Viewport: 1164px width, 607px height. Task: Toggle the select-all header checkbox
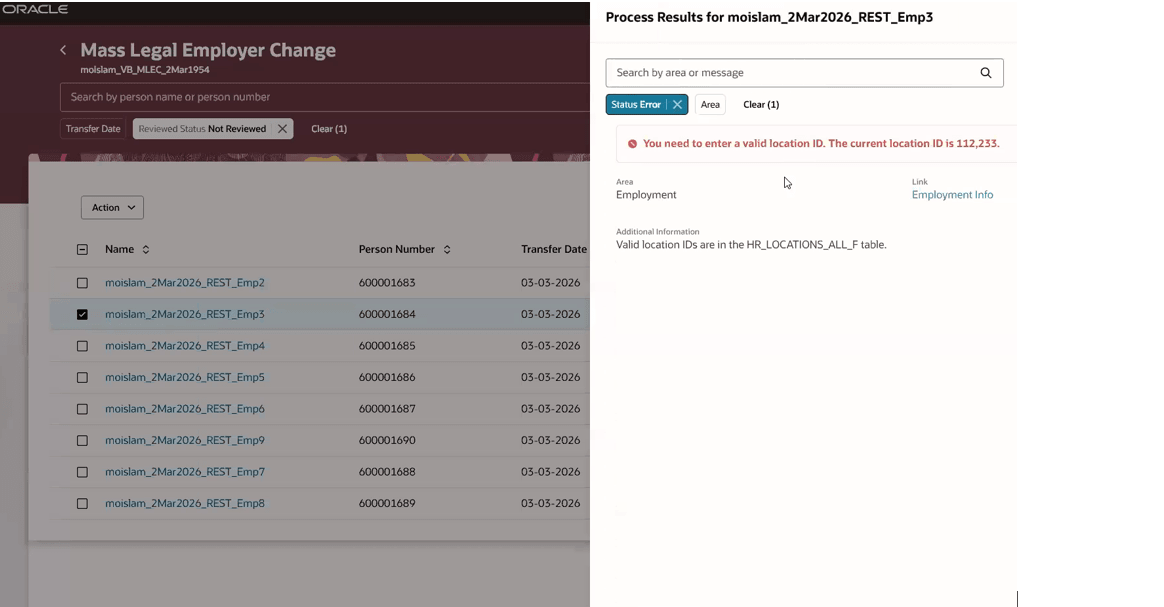82,249
